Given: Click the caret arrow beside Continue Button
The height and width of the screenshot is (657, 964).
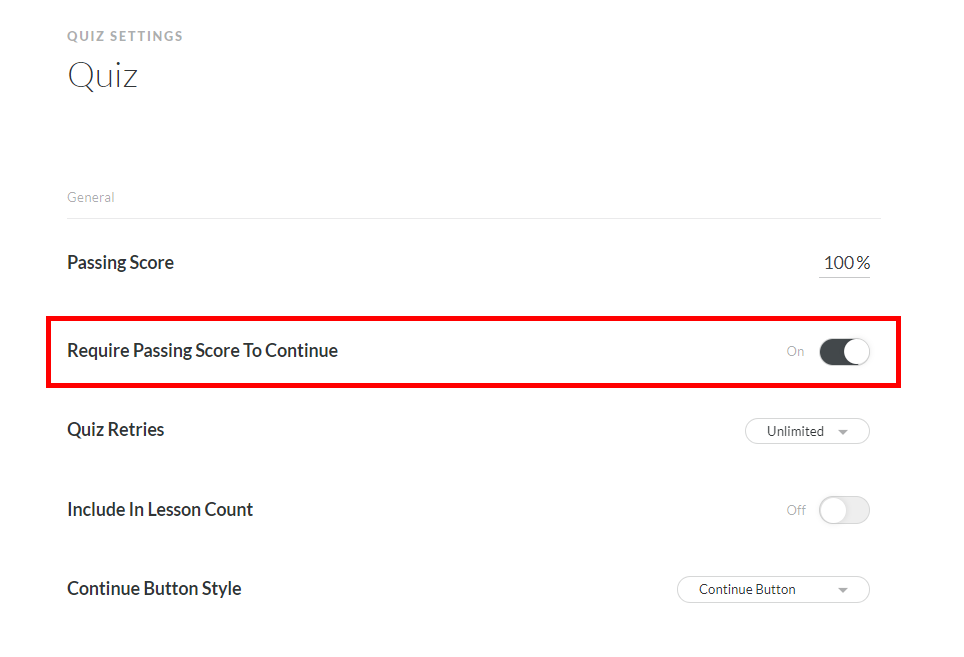Looking at the screenshot, I should point(843,591).
